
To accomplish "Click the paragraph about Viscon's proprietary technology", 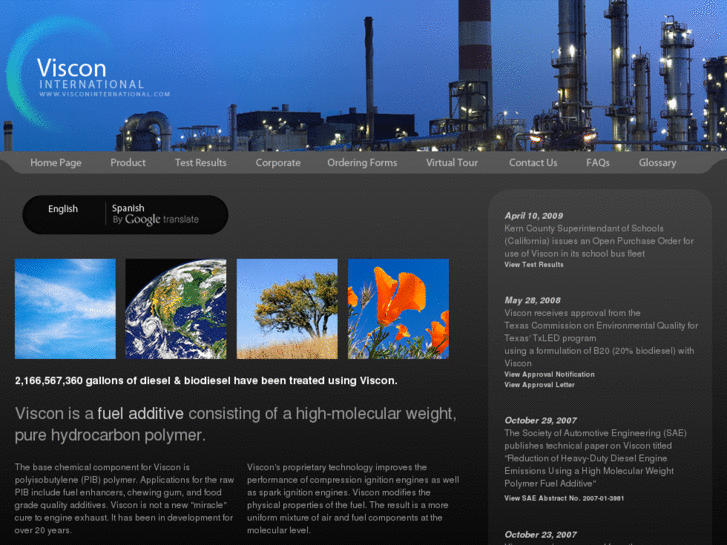I will point(353,499).
